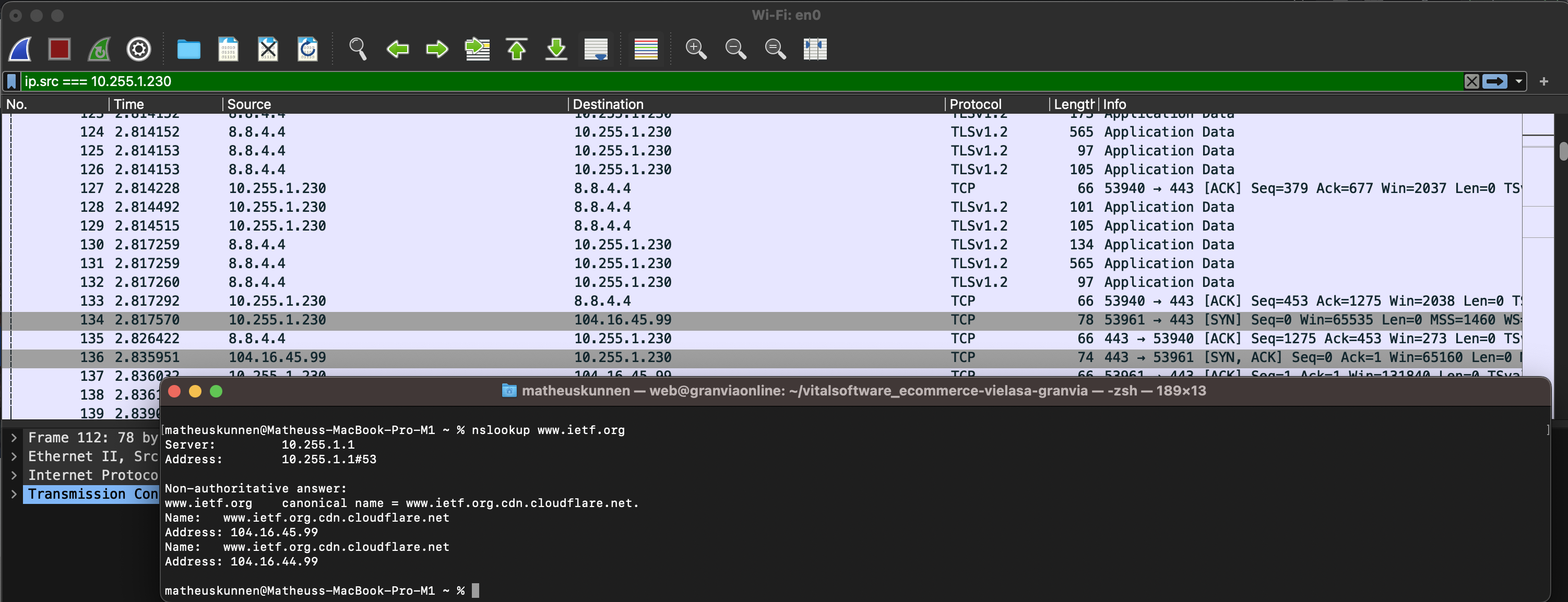Close this capture file

point(268,49)
